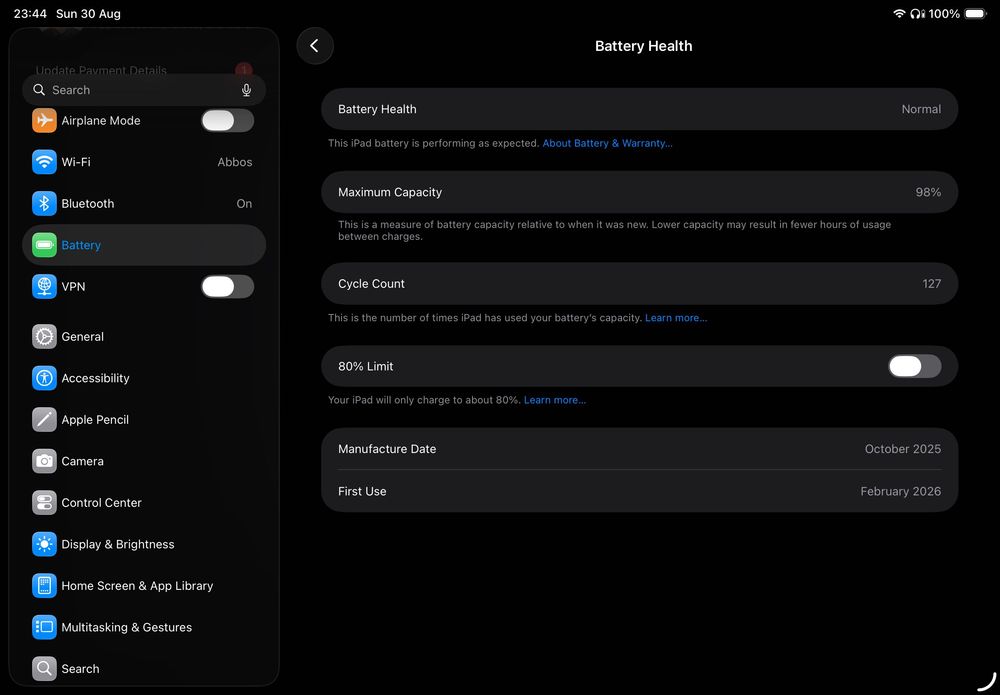Tap the General gear icon
This screenshot has height=695, width=1000.
pyautogui.click(x=44, y=337)
